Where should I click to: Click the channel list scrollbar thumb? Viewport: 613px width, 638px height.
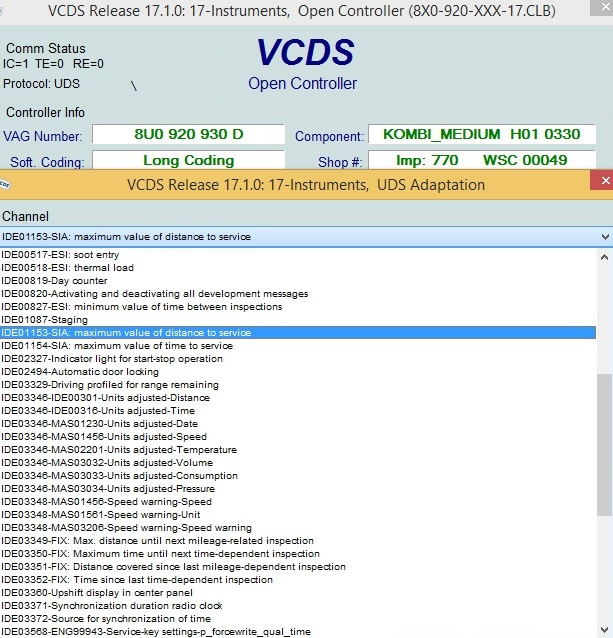pos(604,445)
